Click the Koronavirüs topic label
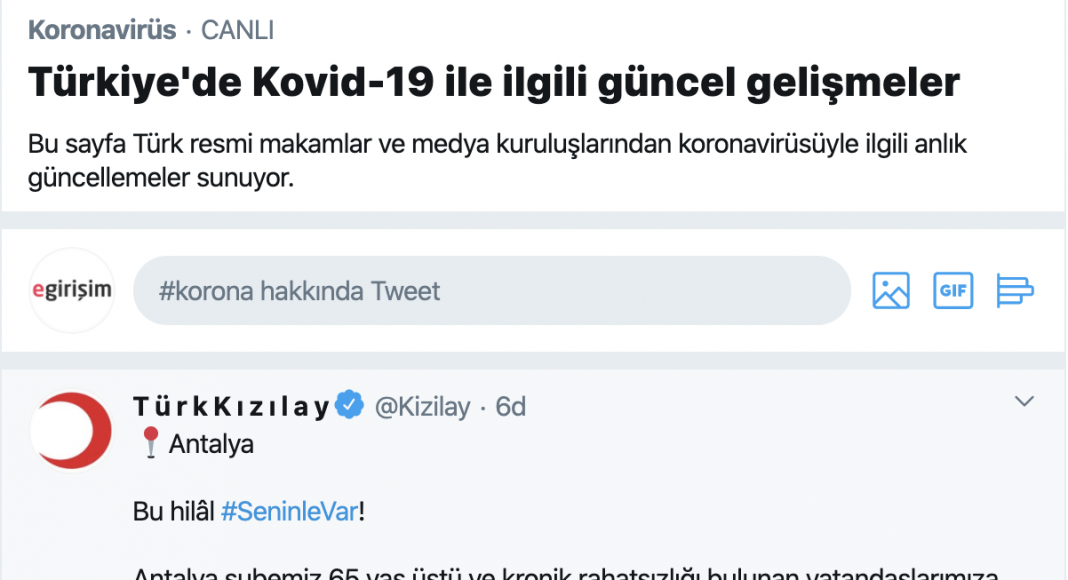Screen dimensions: 1068x580 click(102, 31)
